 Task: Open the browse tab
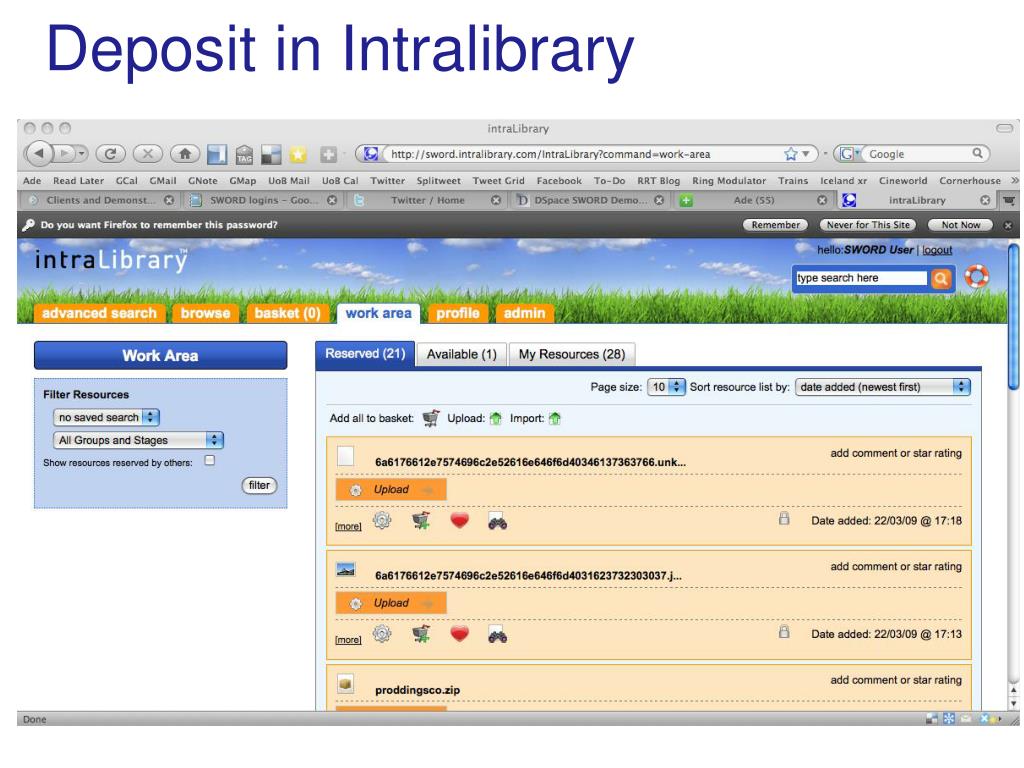(205, 313)
